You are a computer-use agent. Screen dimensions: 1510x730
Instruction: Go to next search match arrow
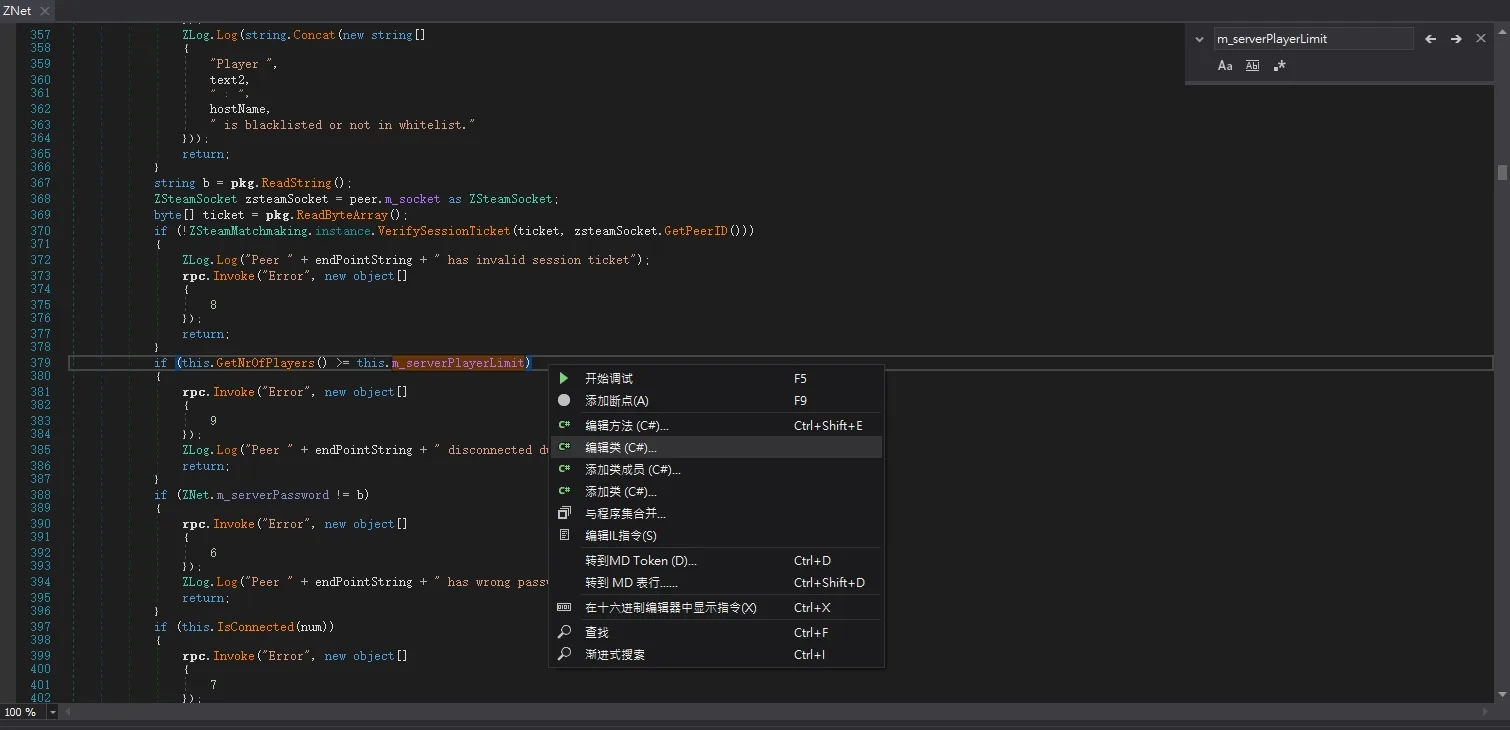pos(1456,39)
